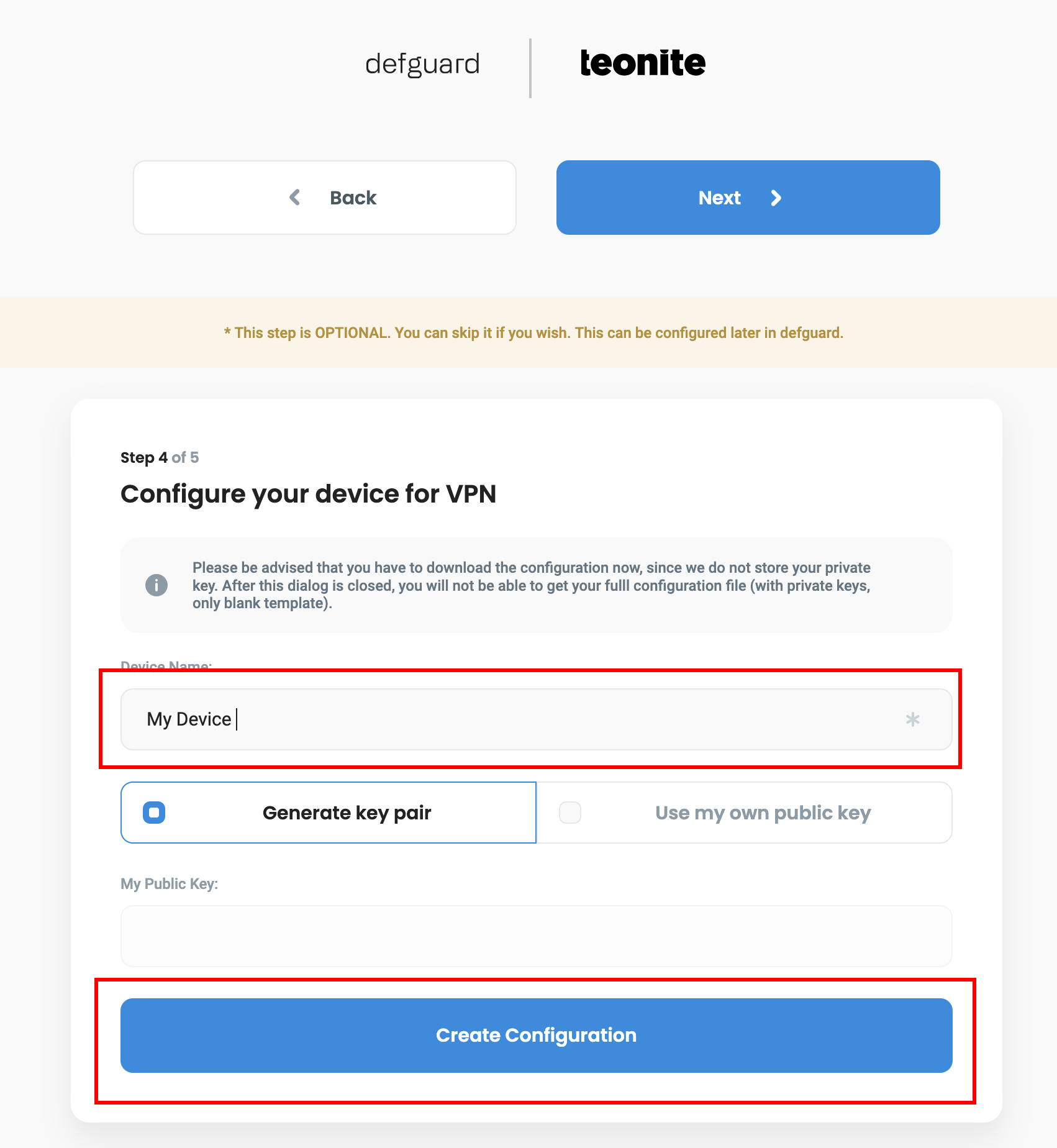
Task: Focus the My Device name input field
Action: [x=497, y=719]
